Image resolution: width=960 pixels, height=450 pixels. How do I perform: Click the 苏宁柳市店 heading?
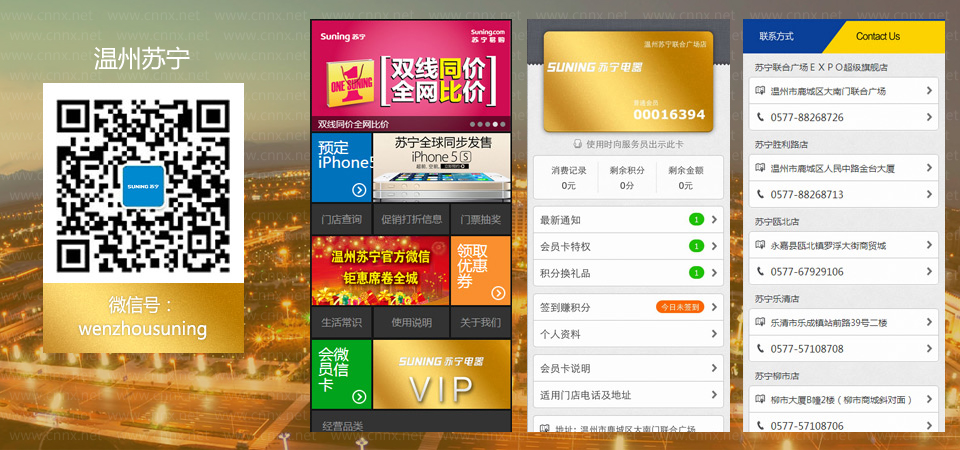pos(777,376)
